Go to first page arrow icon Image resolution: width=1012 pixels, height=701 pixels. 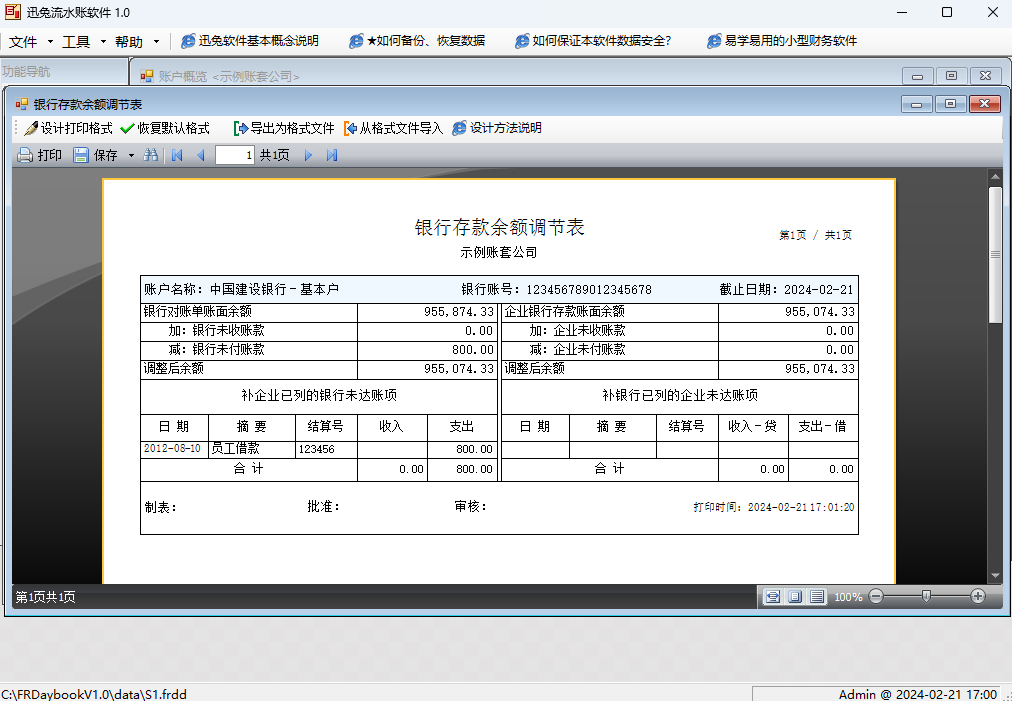(177, 155)
